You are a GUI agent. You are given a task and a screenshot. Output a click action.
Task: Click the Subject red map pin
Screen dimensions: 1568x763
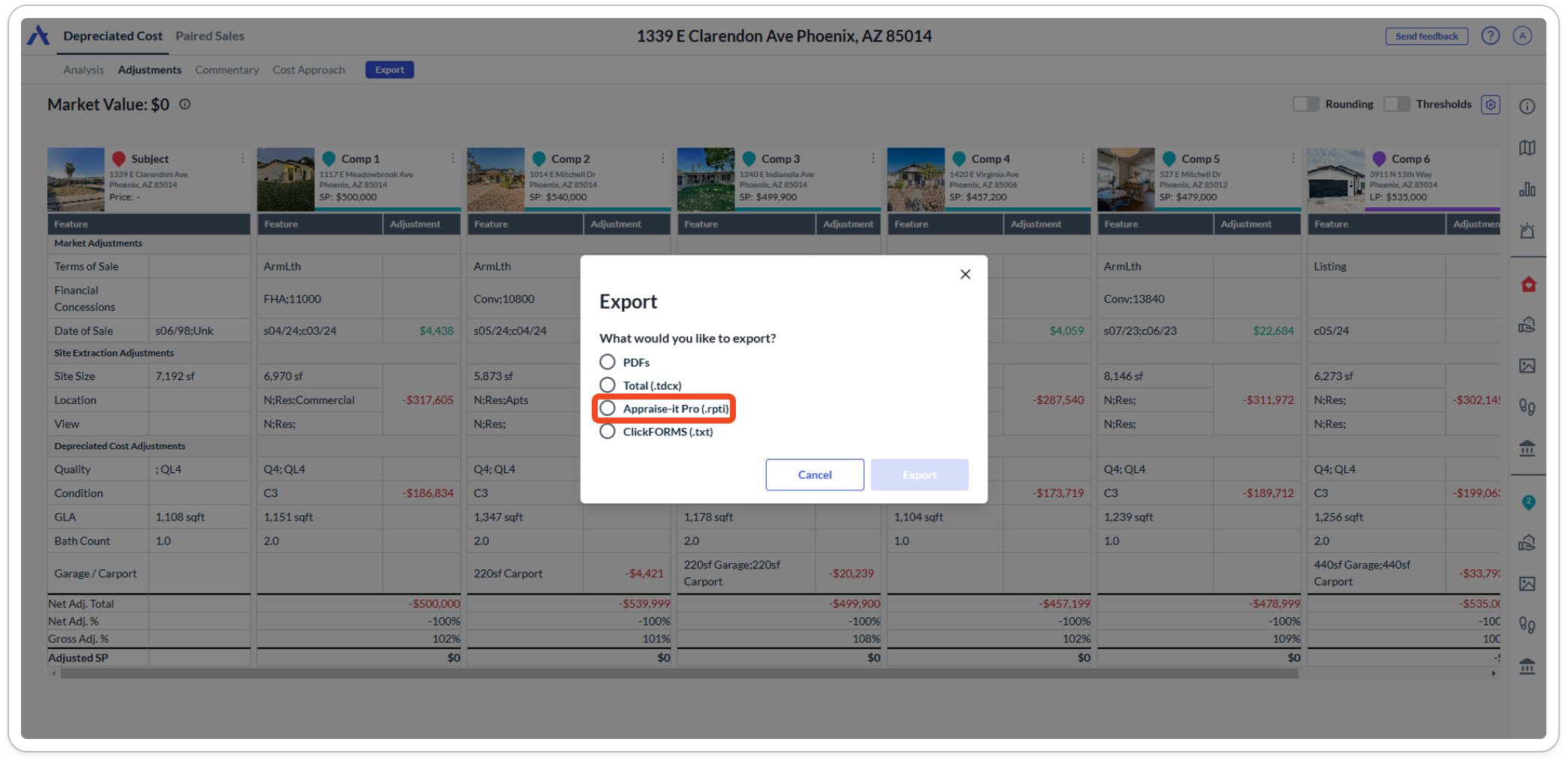(119, 158)
